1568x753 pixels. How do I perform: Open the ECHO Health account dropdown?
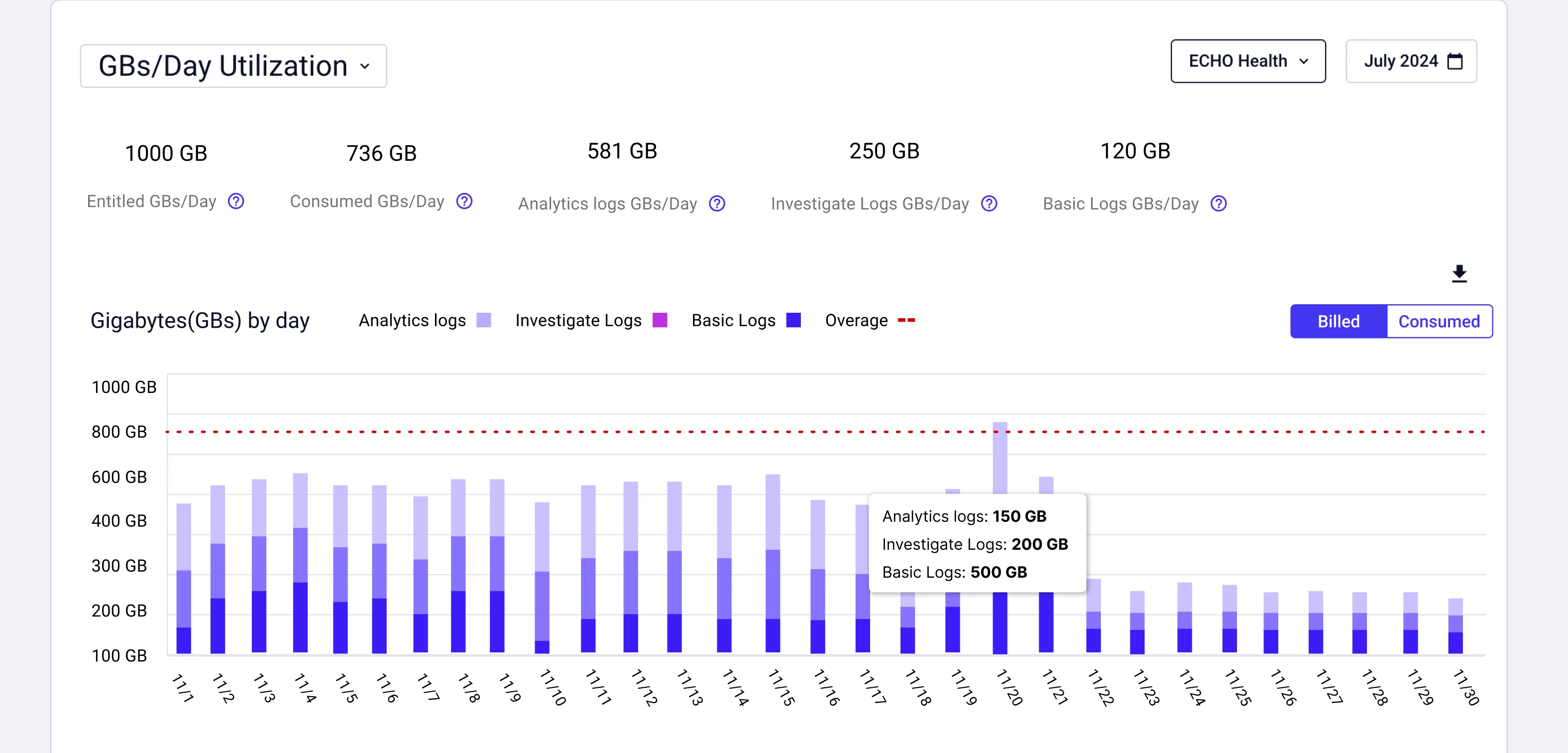point(1247,62)
